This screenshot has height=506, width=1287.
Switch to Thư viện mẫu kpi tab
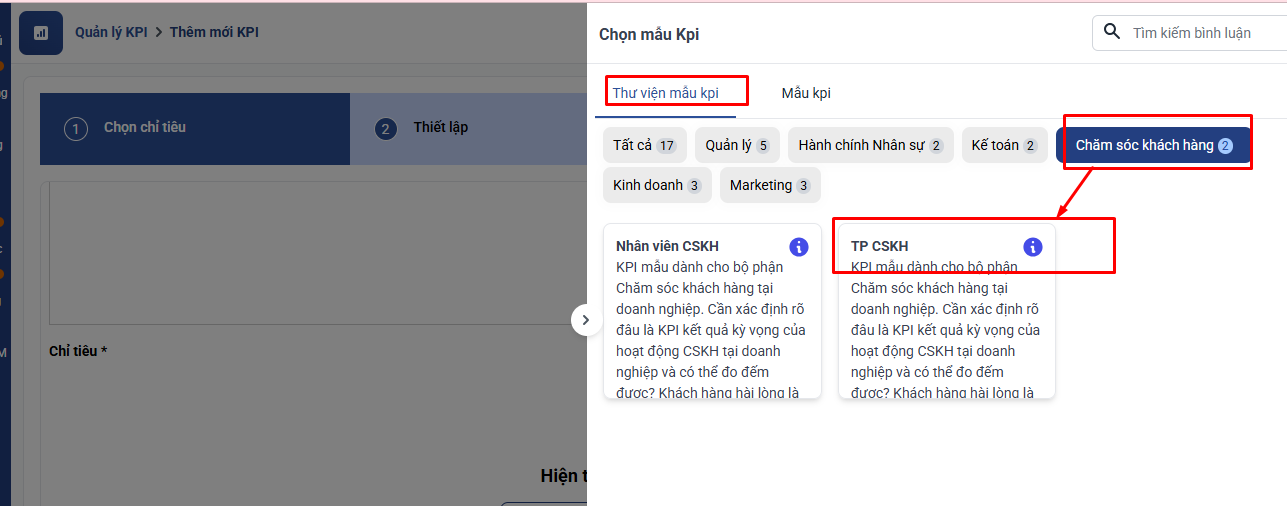[665, 93]
